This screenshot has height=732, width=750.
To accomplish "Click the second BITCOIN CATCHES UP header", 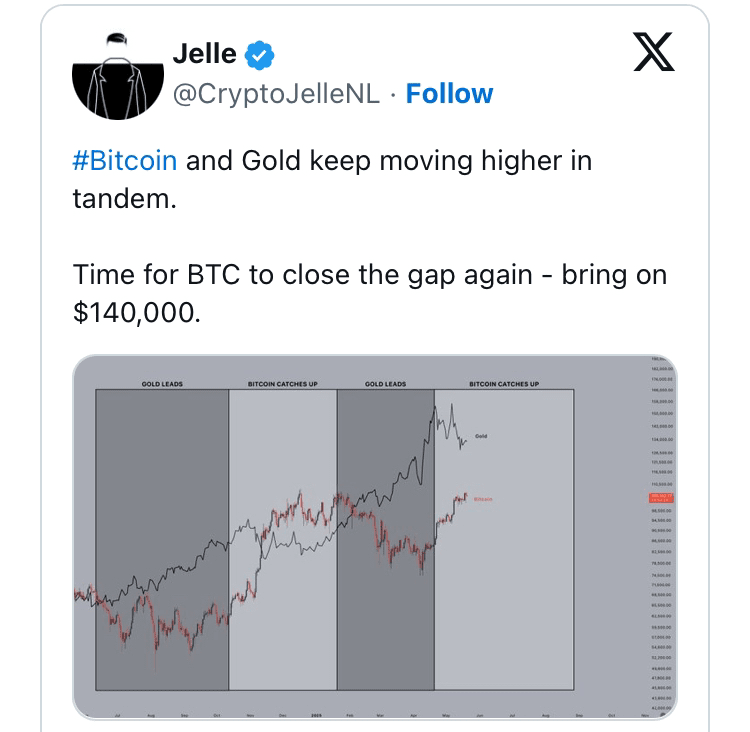I will tap(503, 383).
